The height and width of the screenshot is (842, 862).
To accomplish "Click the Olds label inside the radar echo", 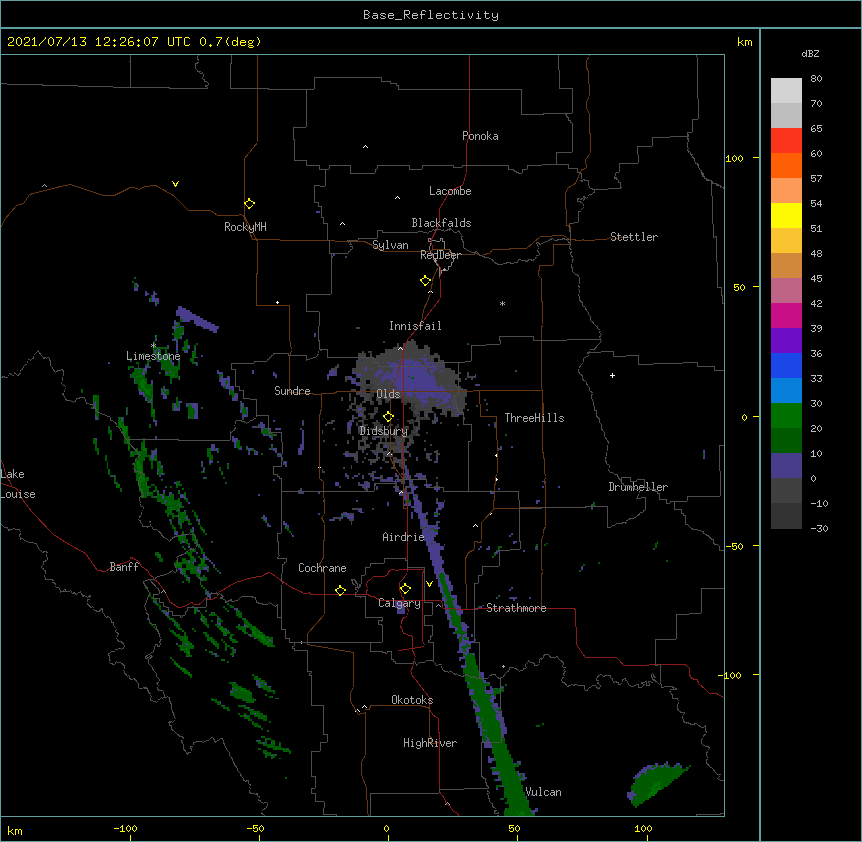I will (388, 394).
